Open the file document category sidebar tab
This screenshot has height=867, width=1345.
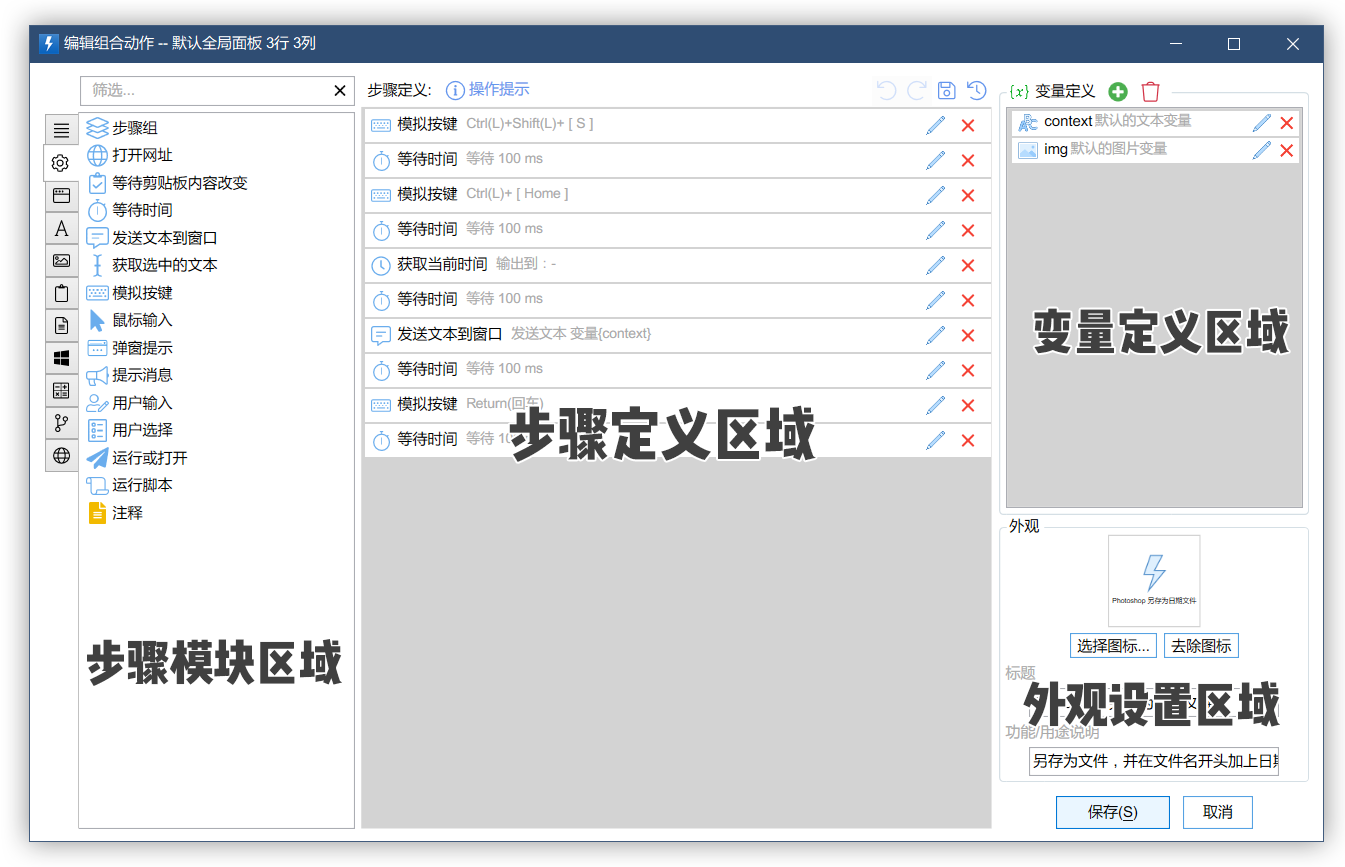tap(61, 326)
